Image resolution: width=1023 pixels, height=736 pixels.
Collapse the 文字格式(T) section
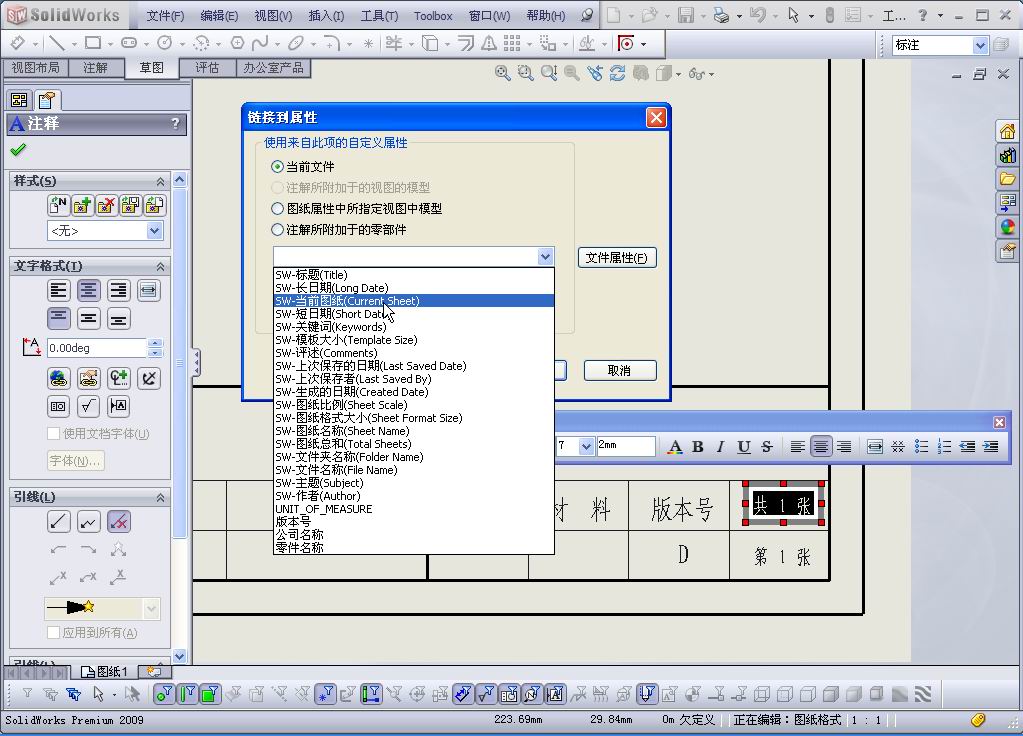coord(160,266)
